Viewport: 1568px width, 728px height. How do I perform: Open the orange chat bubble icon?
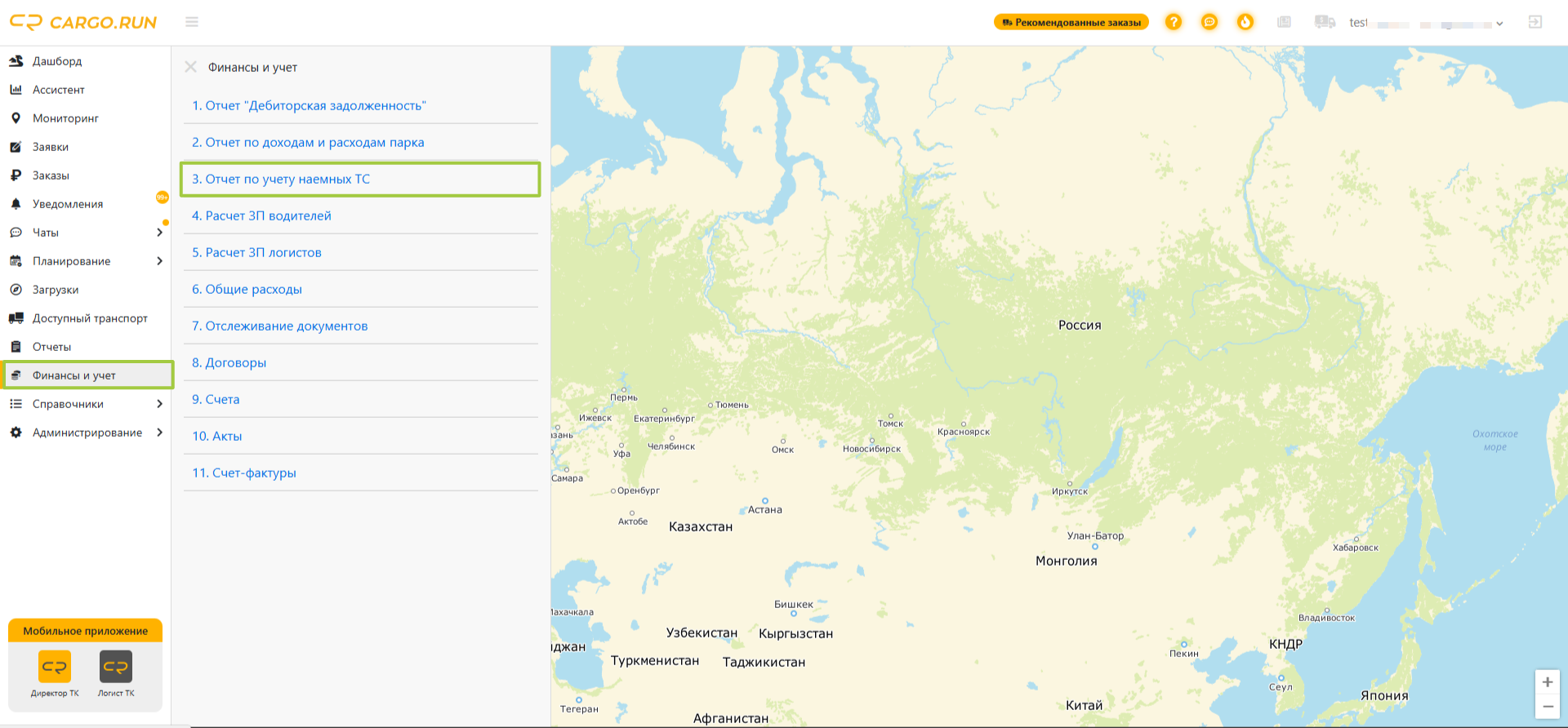pyautogui.click(x=1209, y=22)
